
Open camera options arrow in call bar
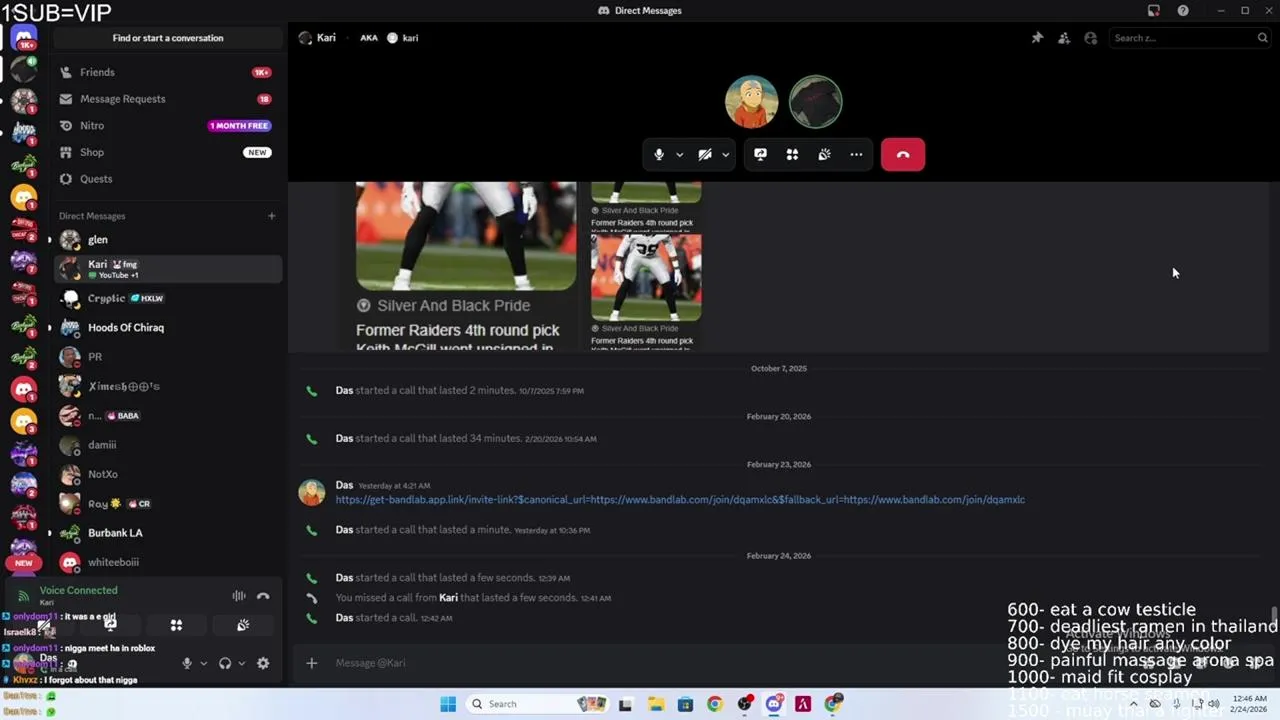click(726, 155)
